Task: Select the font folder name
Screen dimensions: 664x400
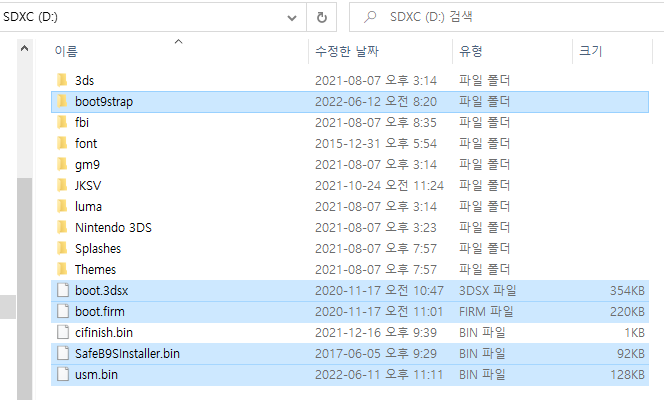Action: click(x=86, y=143)
